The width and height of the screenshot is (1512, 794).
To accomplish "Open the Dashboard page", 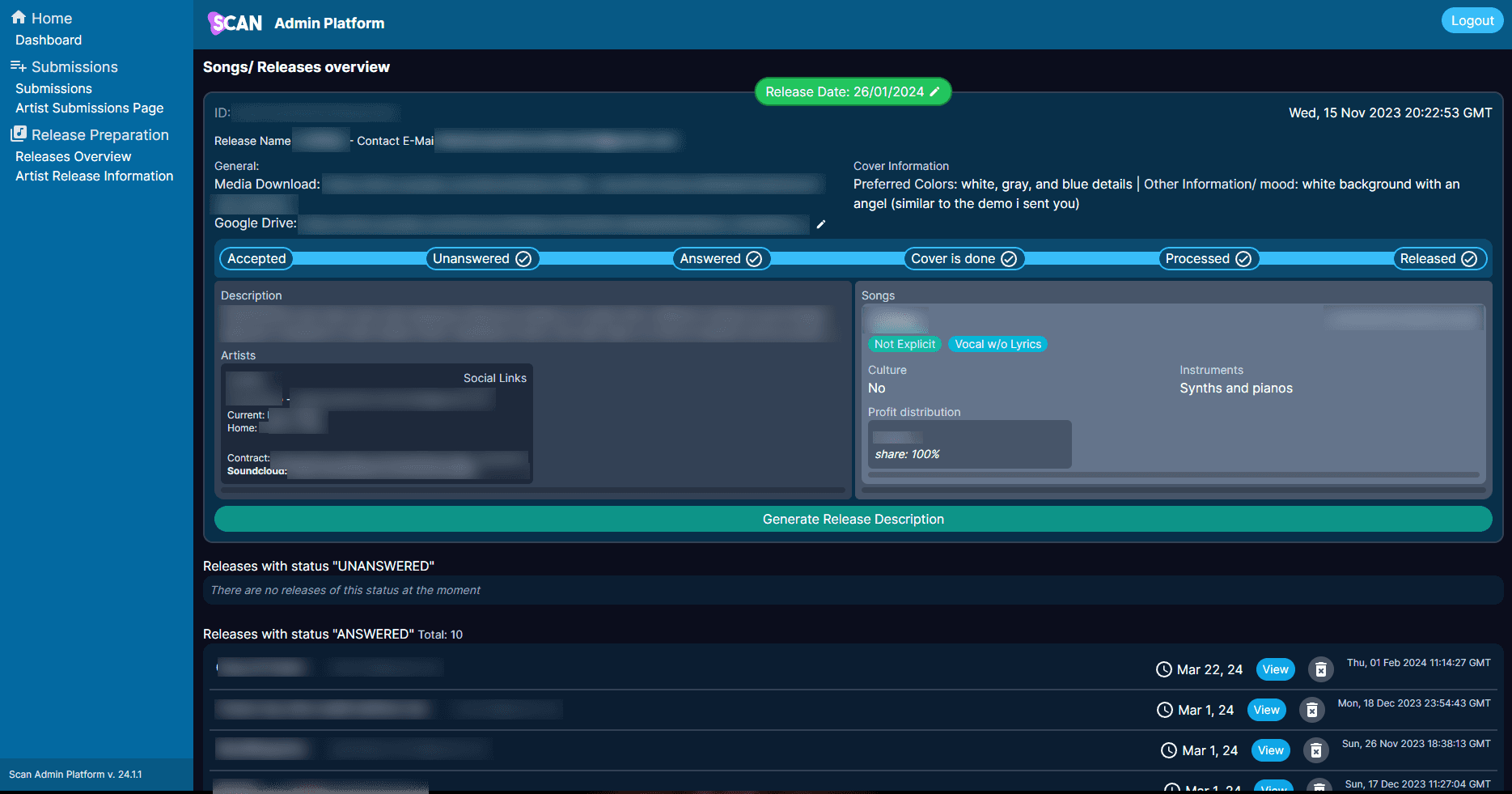I will click(x=49, y=40).
